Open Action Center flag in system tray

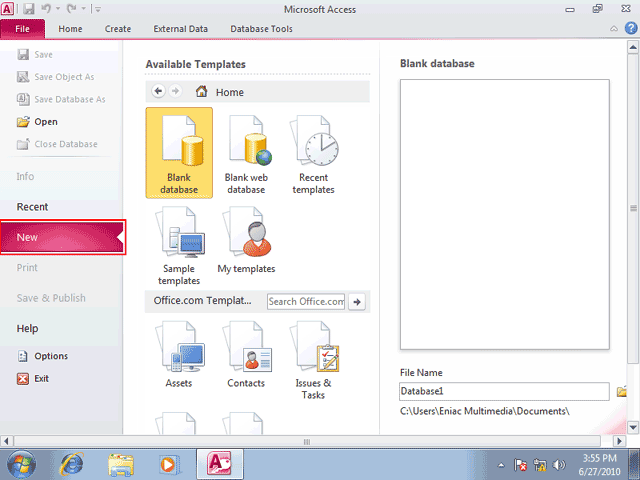pyautogui.click(x=520, y=465)
